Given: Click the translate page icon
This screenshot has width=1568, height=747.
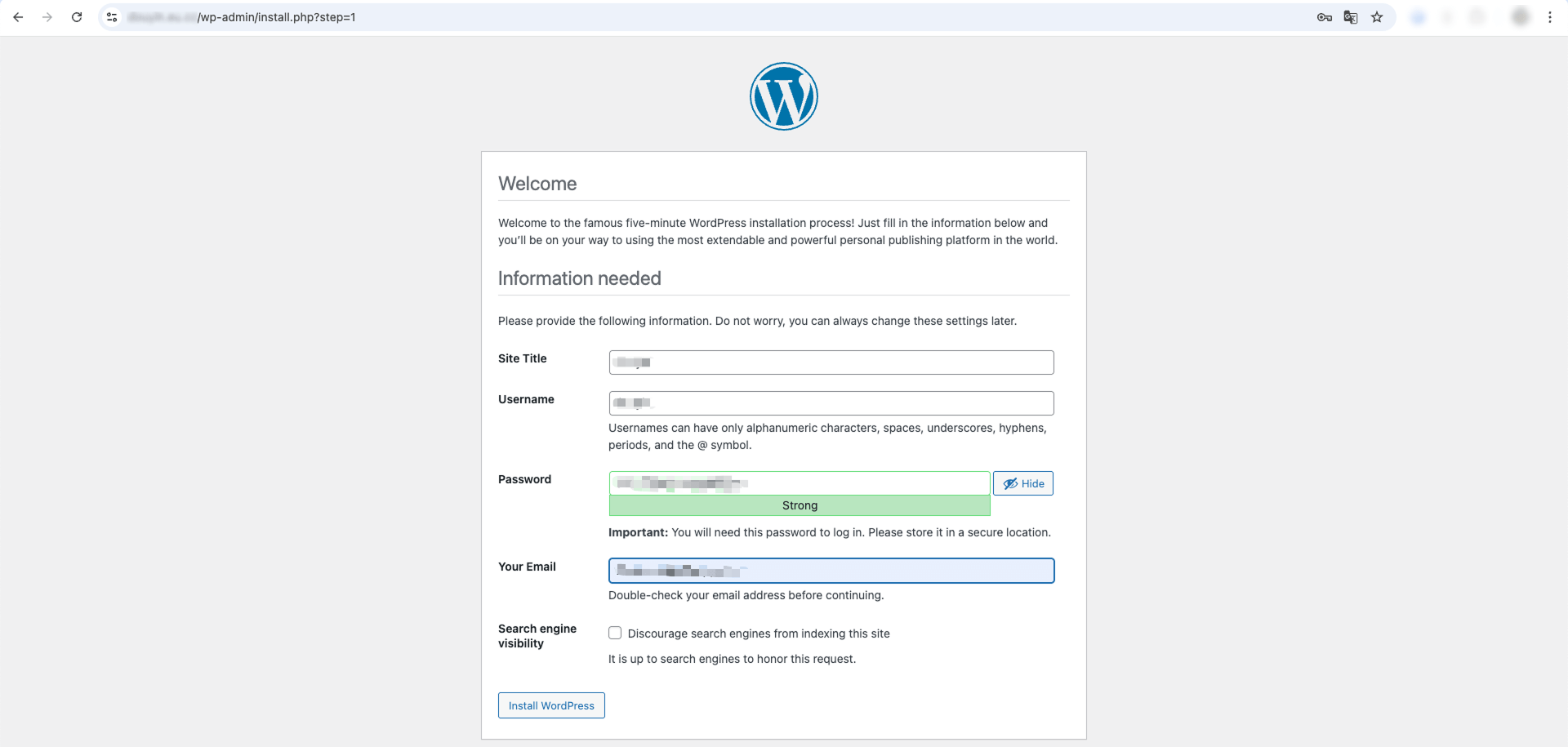Looking at the screenshot, I should tap(1351, 17).
